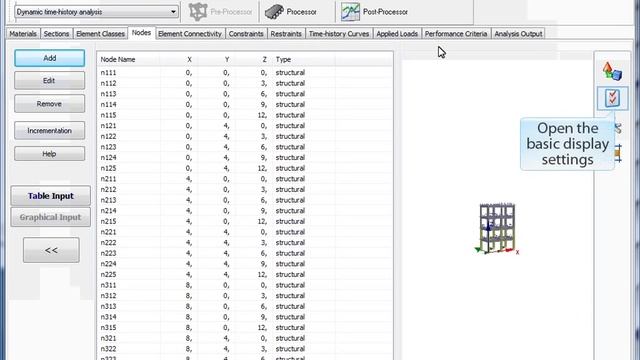Open the Post-Processor module
The height and width of the screenshot is (360, 640).
click(375, 12)
